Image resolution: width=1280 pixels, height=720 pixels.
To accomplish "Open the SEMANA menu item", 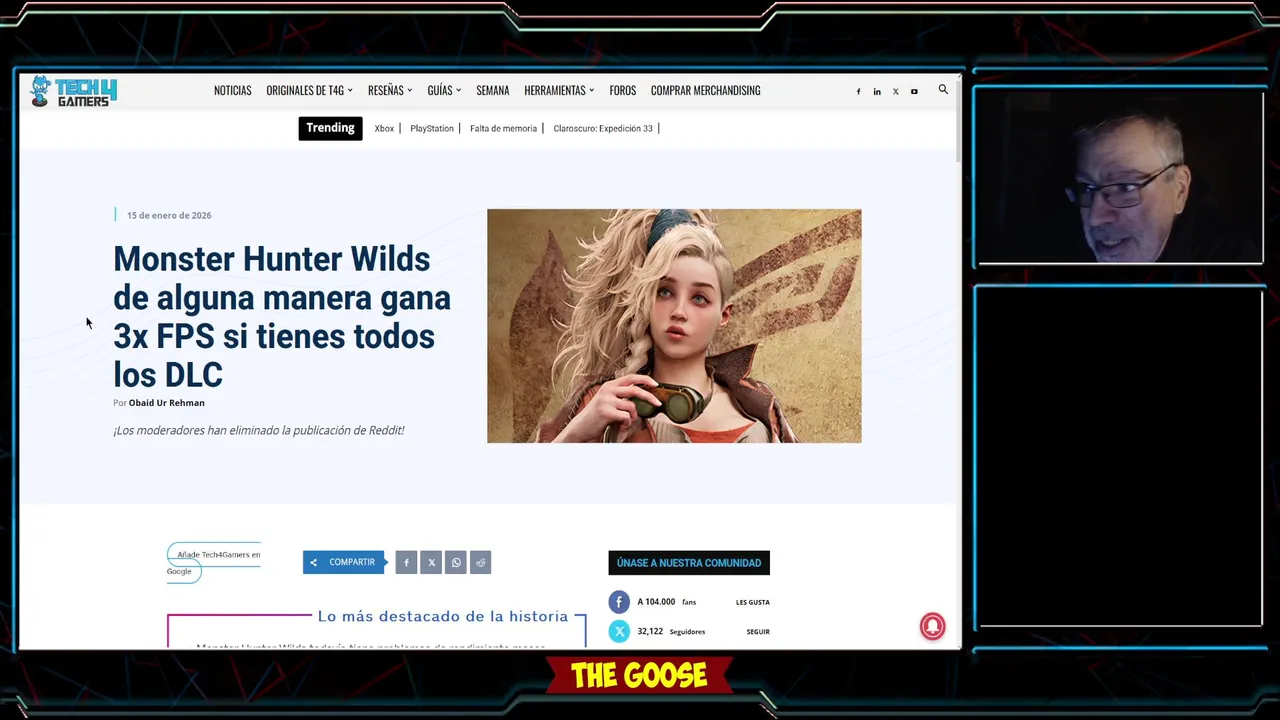I will tap(492, 90).
